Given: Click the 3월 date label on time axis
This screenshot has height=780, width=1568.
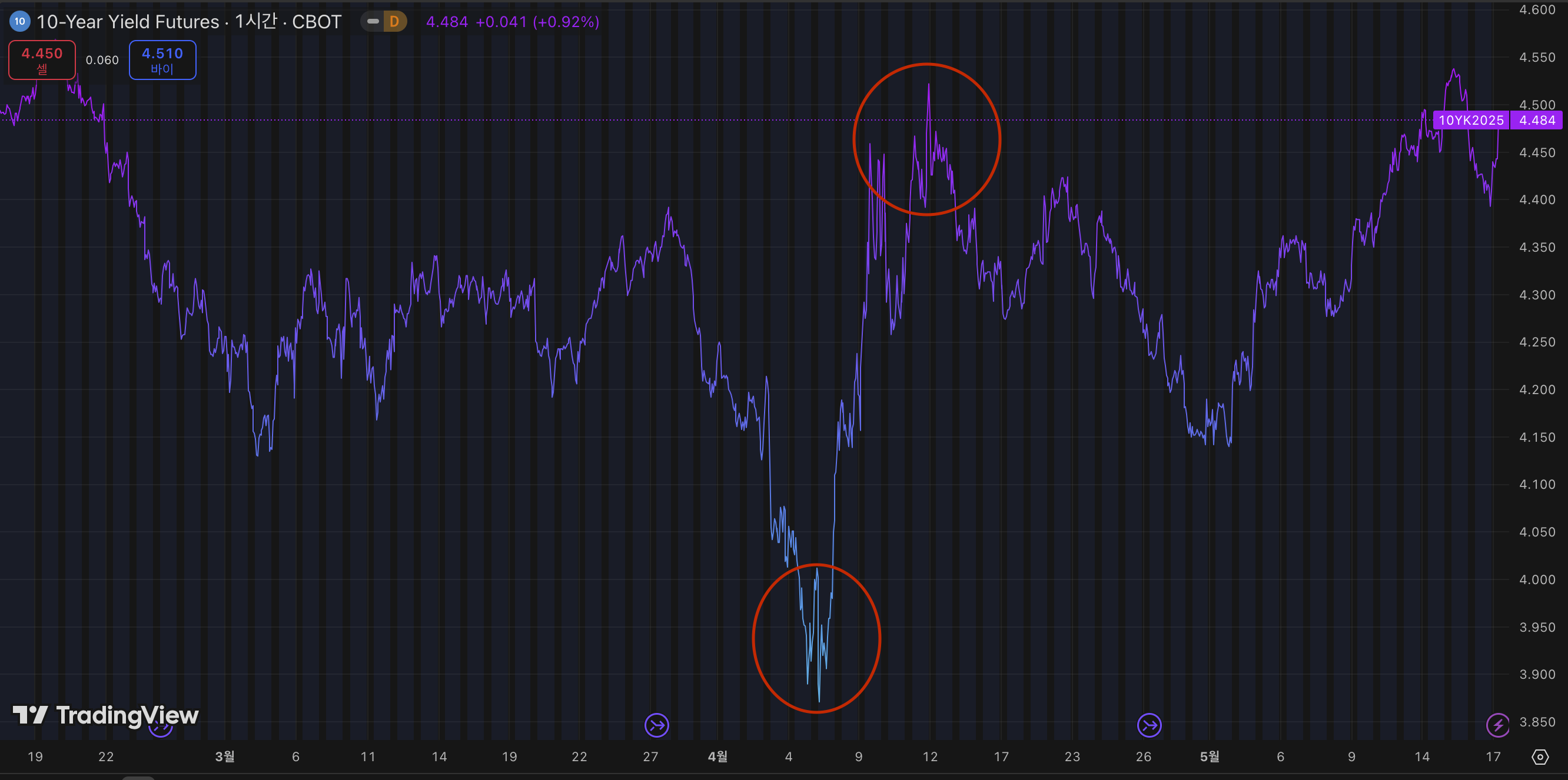Looking at the screenshot, I should [x=225, y=756].
